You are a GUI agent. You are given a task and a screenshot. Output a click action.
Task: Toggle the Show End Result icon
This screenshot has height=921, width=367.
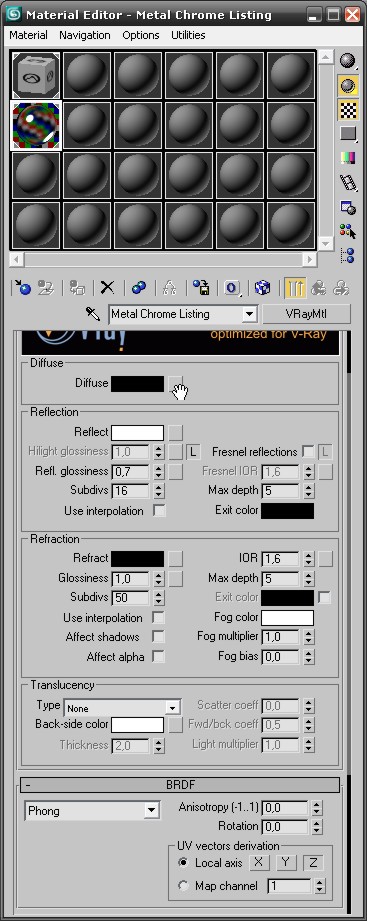tap(294, 287)
